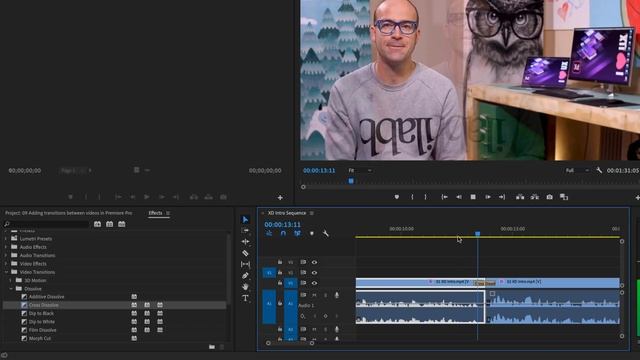640x360 pixels.
Task: Create new custom bin in Effects panel
Action: coord(212,347)
